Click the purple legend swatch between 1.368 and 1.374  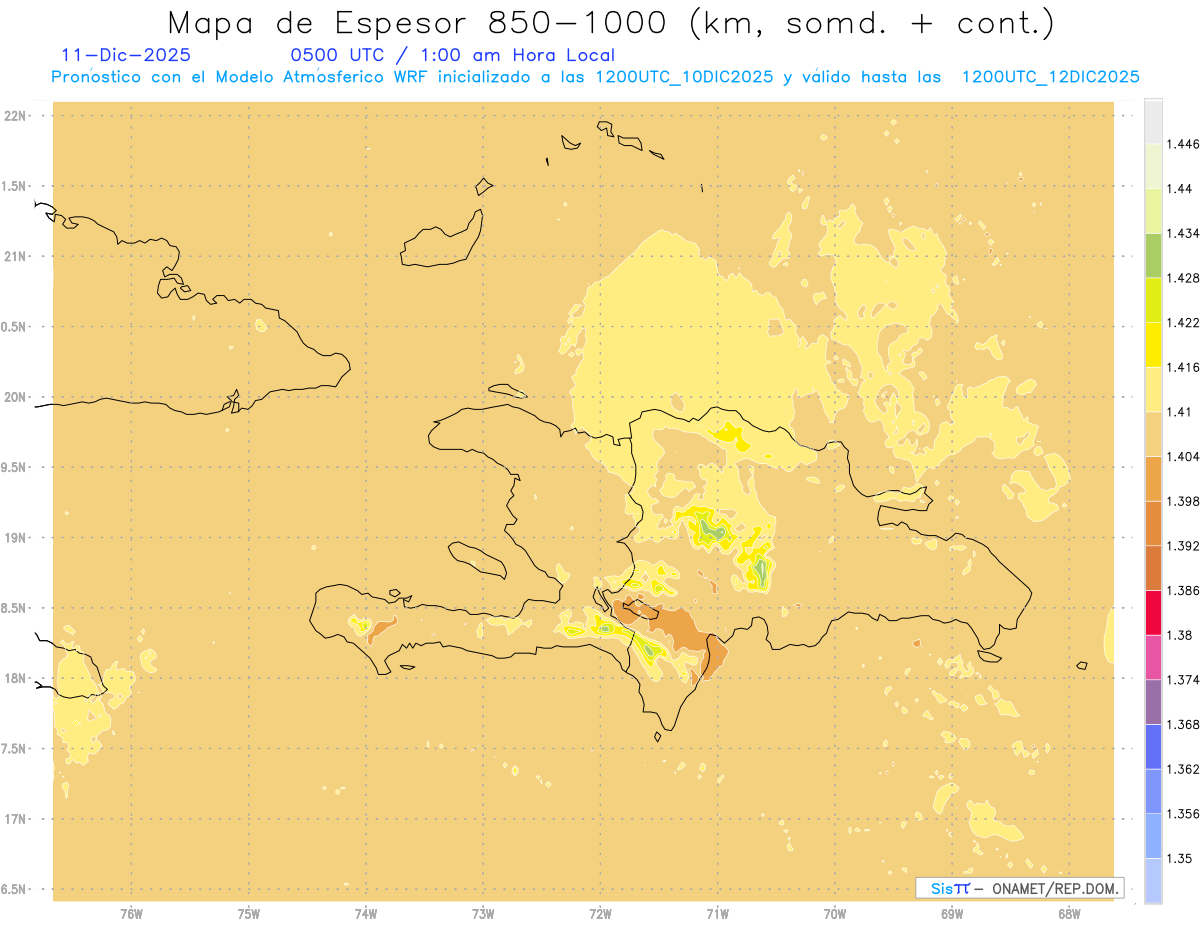click(1153, 702)
